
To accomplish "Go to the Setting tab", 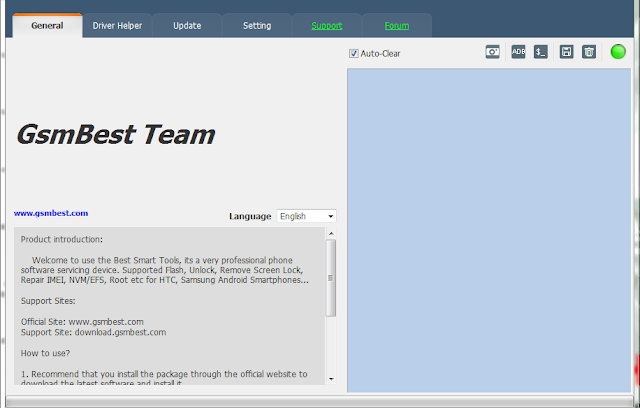I will pos(257,26).
